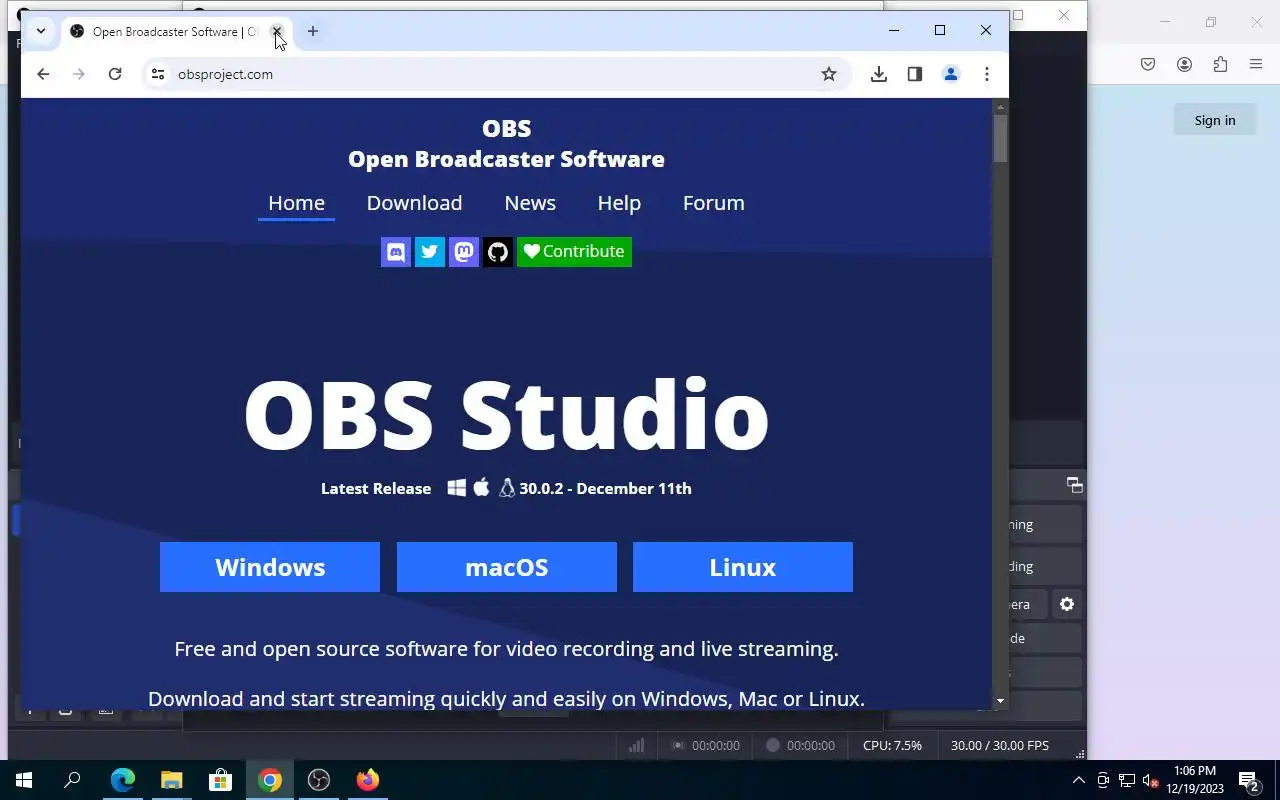
Task: Open the Download page in nav
Action: (414, 203)
